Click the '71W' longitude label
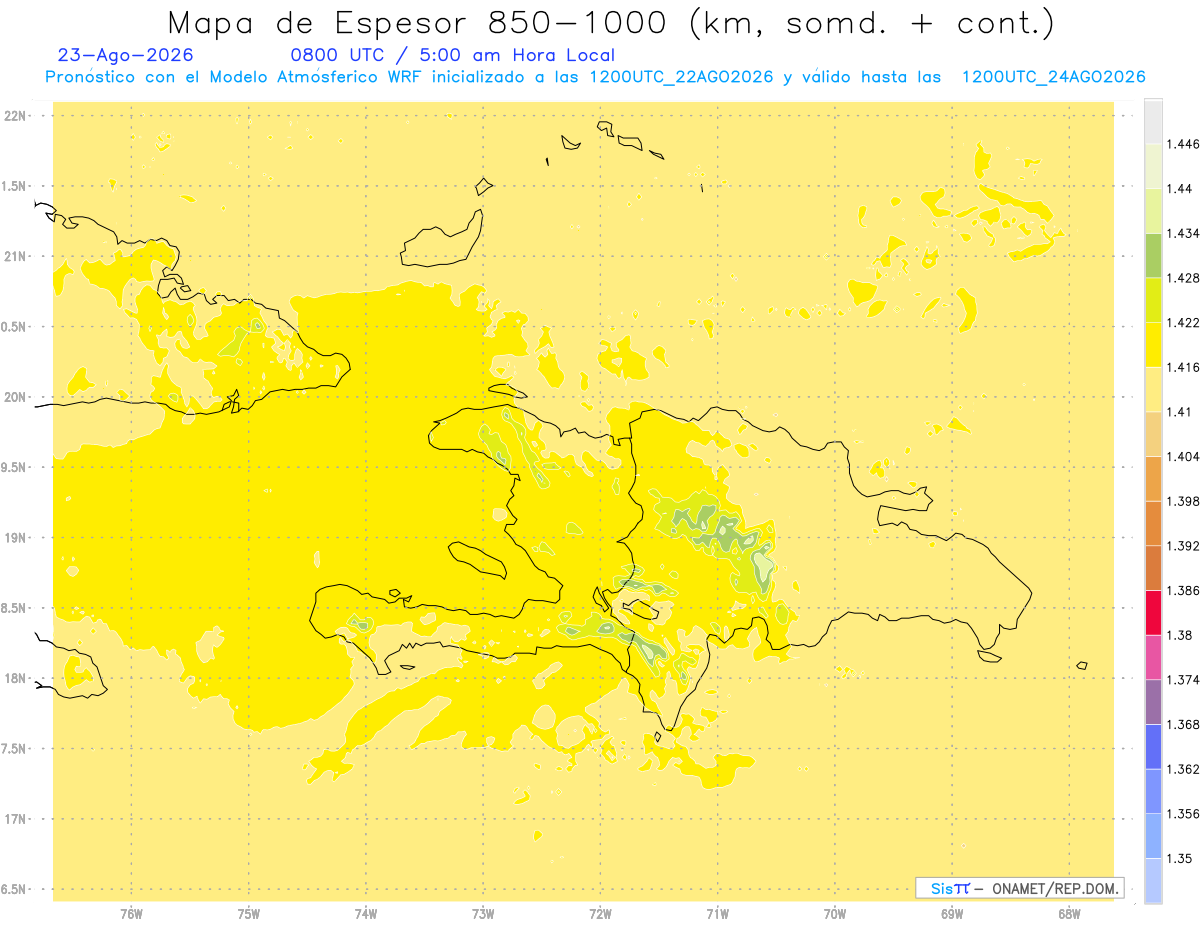Screen dimensions: 1200x927 [x=717, y=913]
